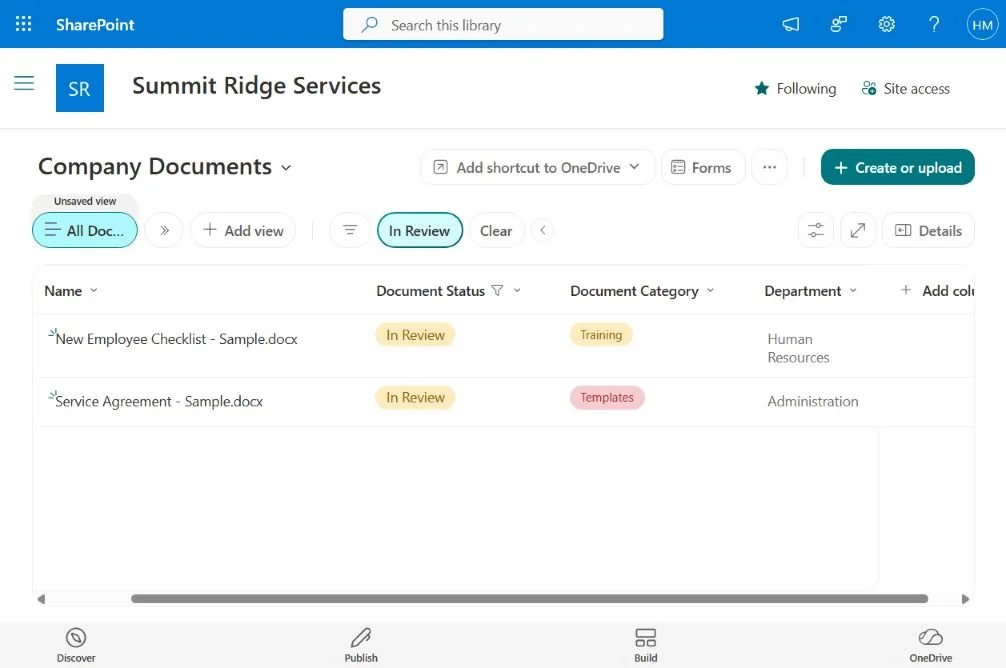The height and width of the screenshot is (668, 1006).
Task: Open the OneDrive tab in bottom bar
Action: [930, 645]
